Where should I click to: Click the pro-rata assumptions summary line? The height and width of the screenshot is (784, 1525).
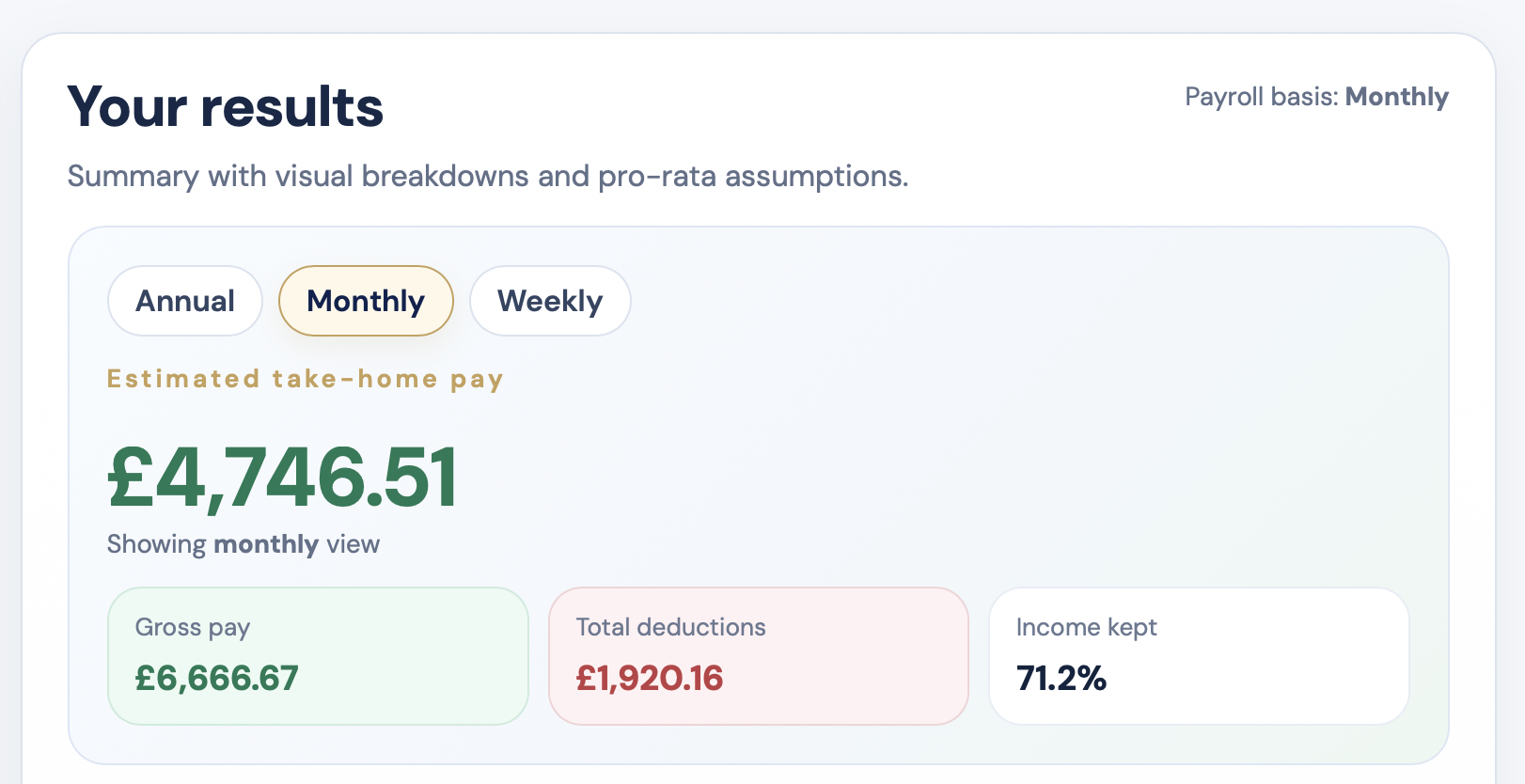coord(488,176)
